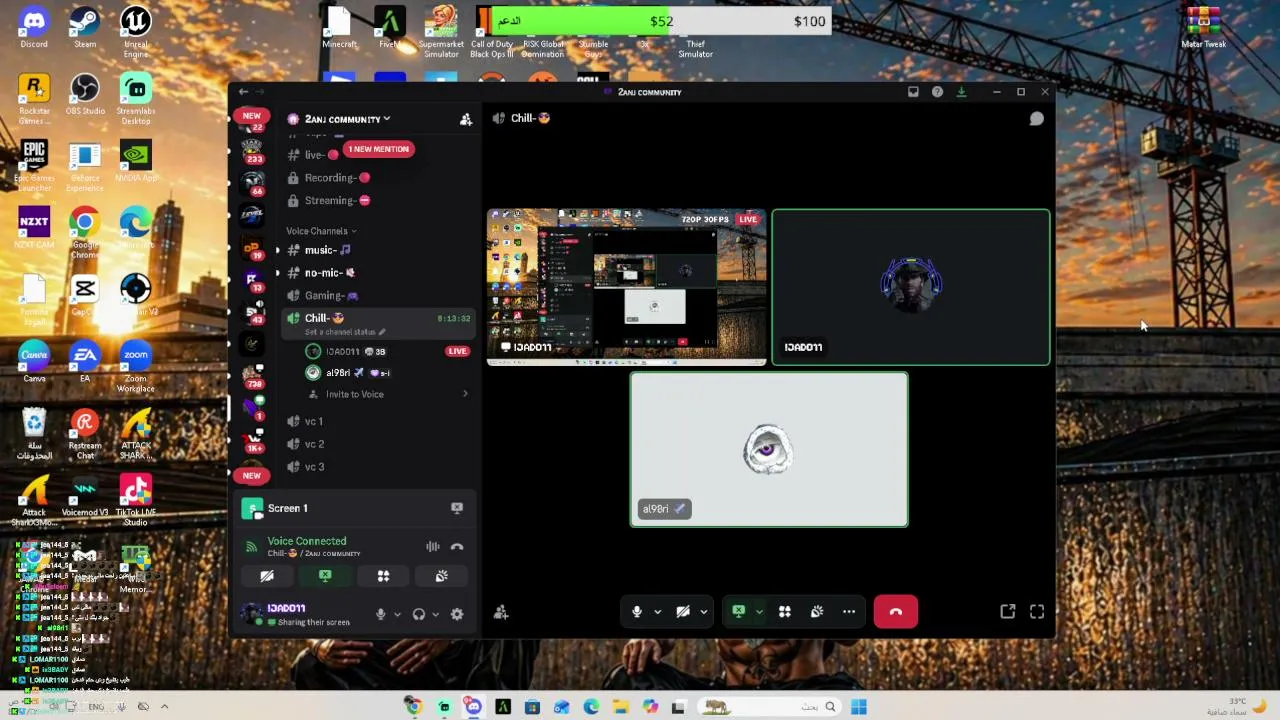This screenshot has width=1280, height=720.
Task: Toggle microphone mute in the call bar
Action: [x=637, y=612]
